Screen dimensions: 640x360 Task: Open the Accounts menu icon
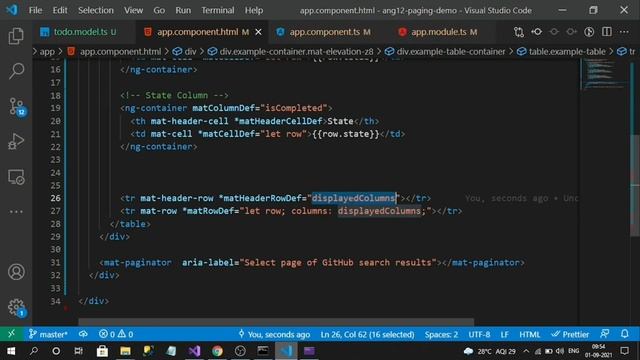pyautogui.click(x=16, y=272)
